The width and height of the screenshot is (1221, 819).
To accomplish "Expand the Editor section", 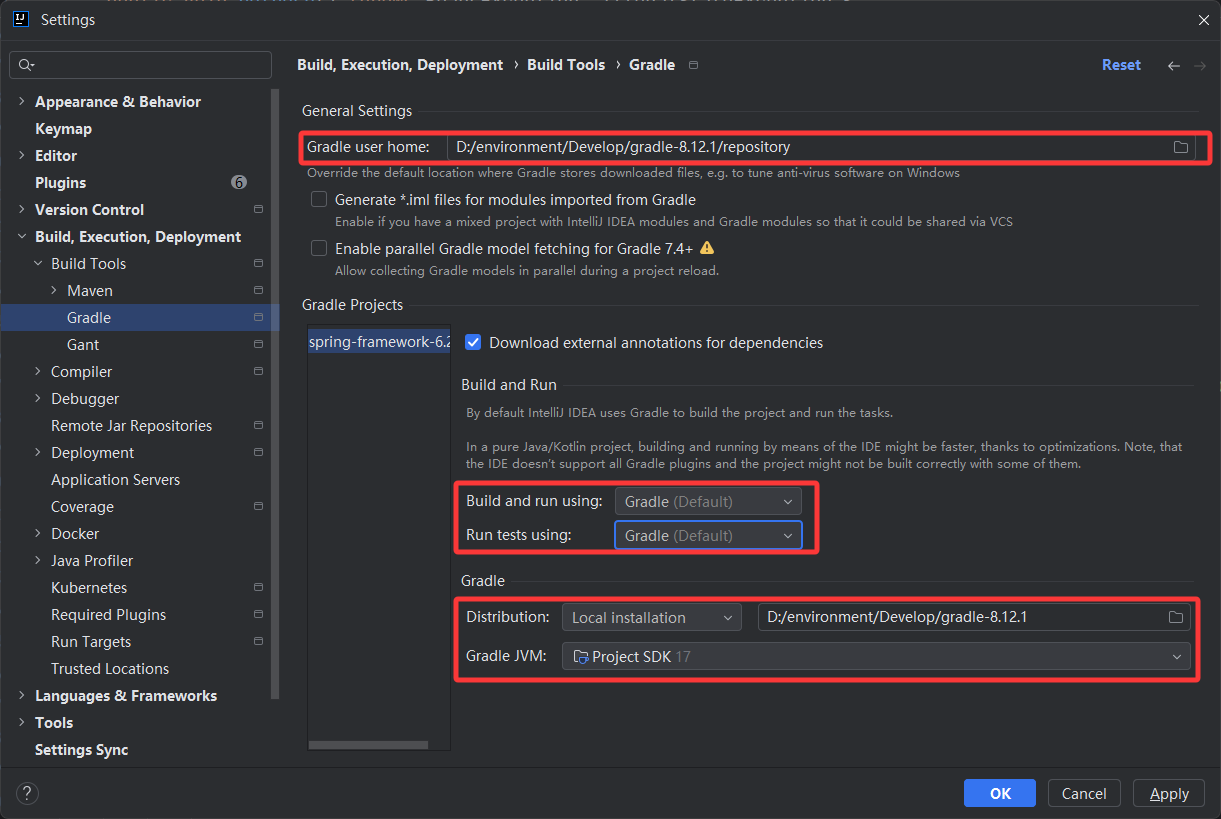I will click(22, 156).
